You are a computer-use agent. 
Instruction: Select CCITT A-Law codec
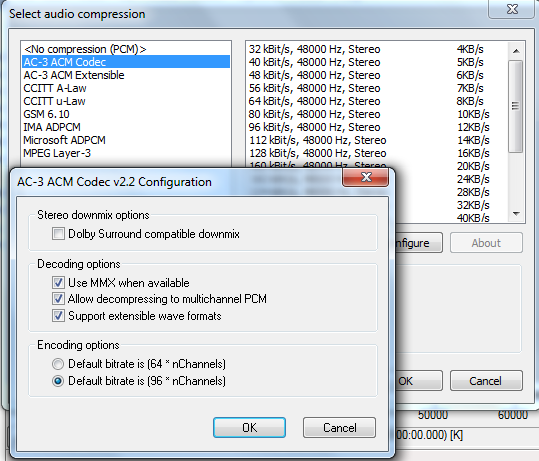(126, 88)
